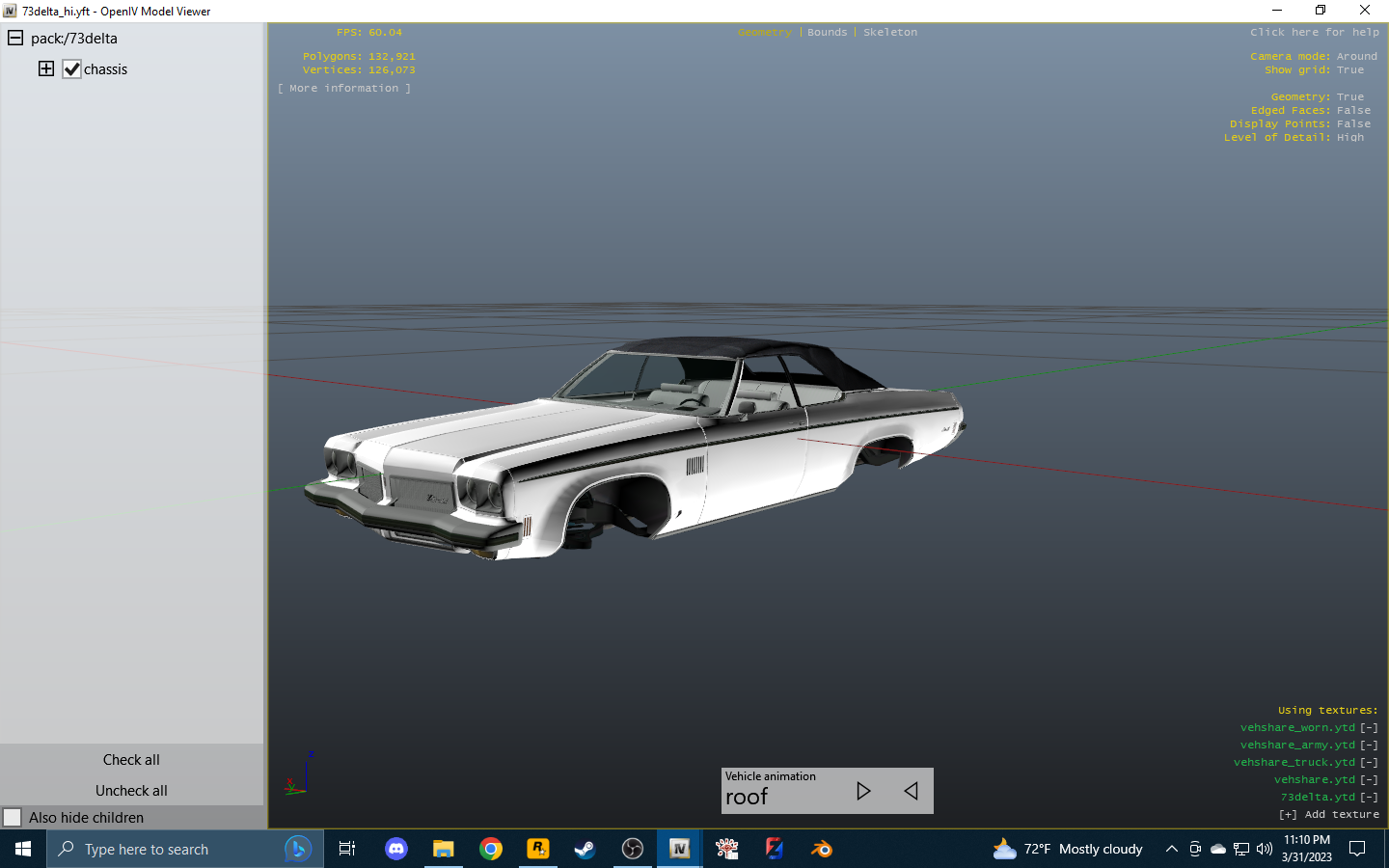
Task: Collapse the pack:/73delta tree node
Action: click(15, 38)
